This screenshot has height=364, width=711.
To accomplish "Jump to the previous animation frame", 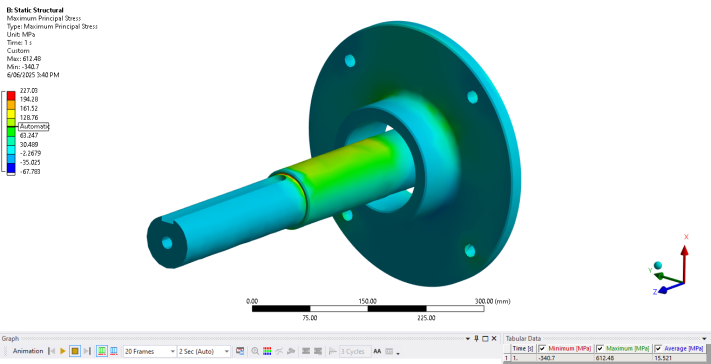I will (x=51, y=351).
